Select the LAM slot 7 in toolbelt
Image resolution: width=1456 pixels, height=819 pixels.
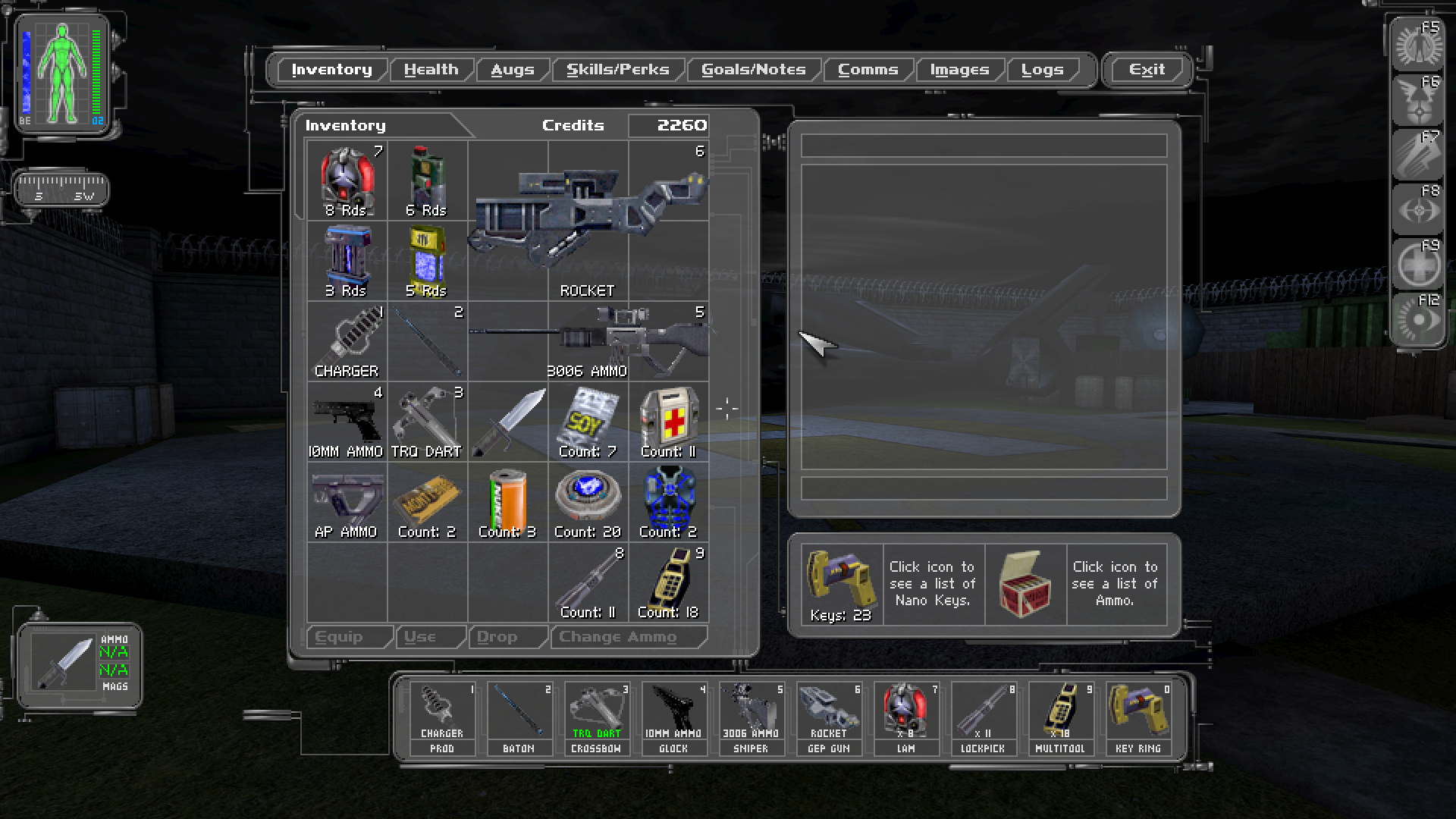(x=906, y=719)
